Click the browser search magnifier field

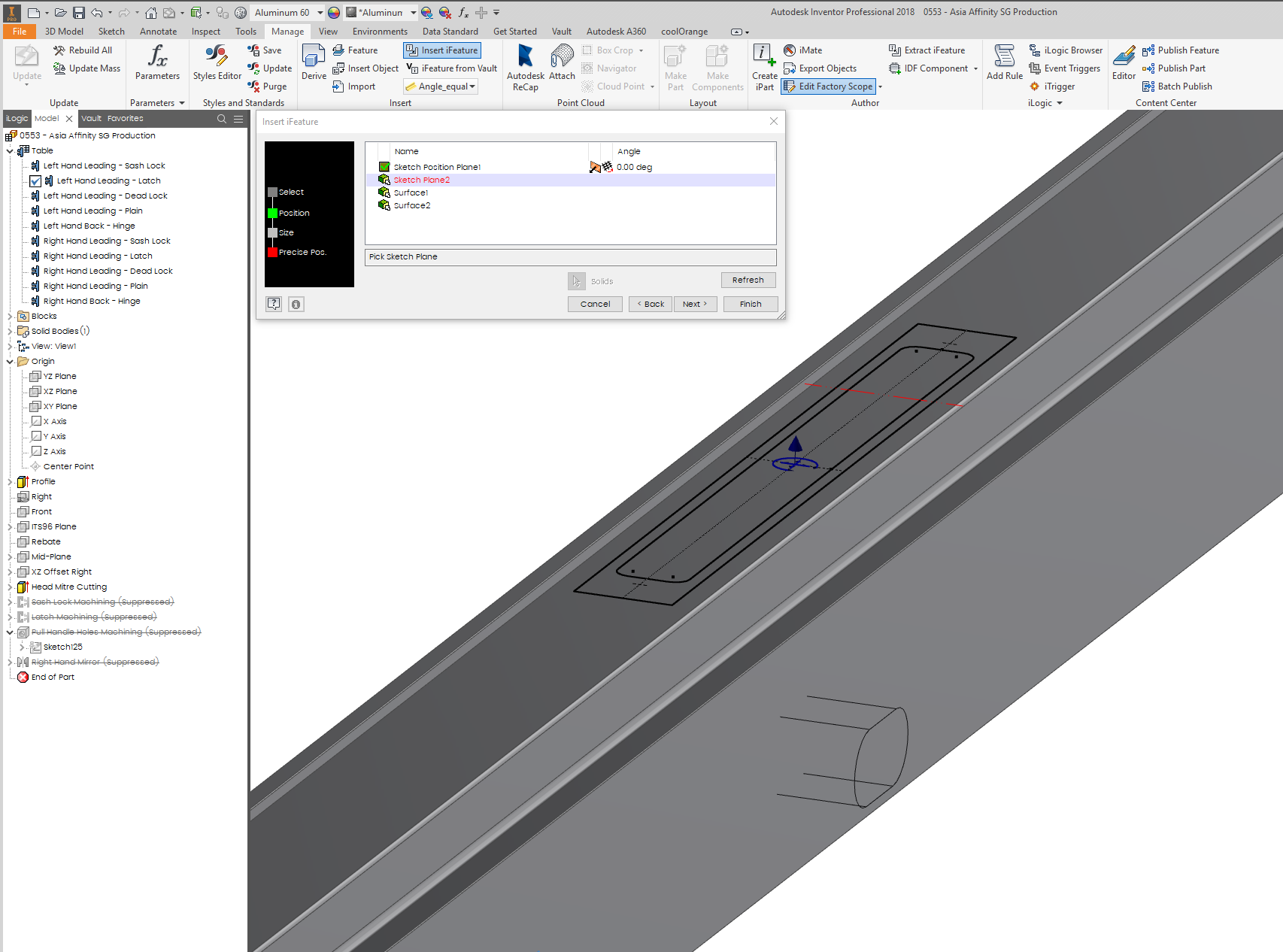pyautogui.click(x=222, y=118)
